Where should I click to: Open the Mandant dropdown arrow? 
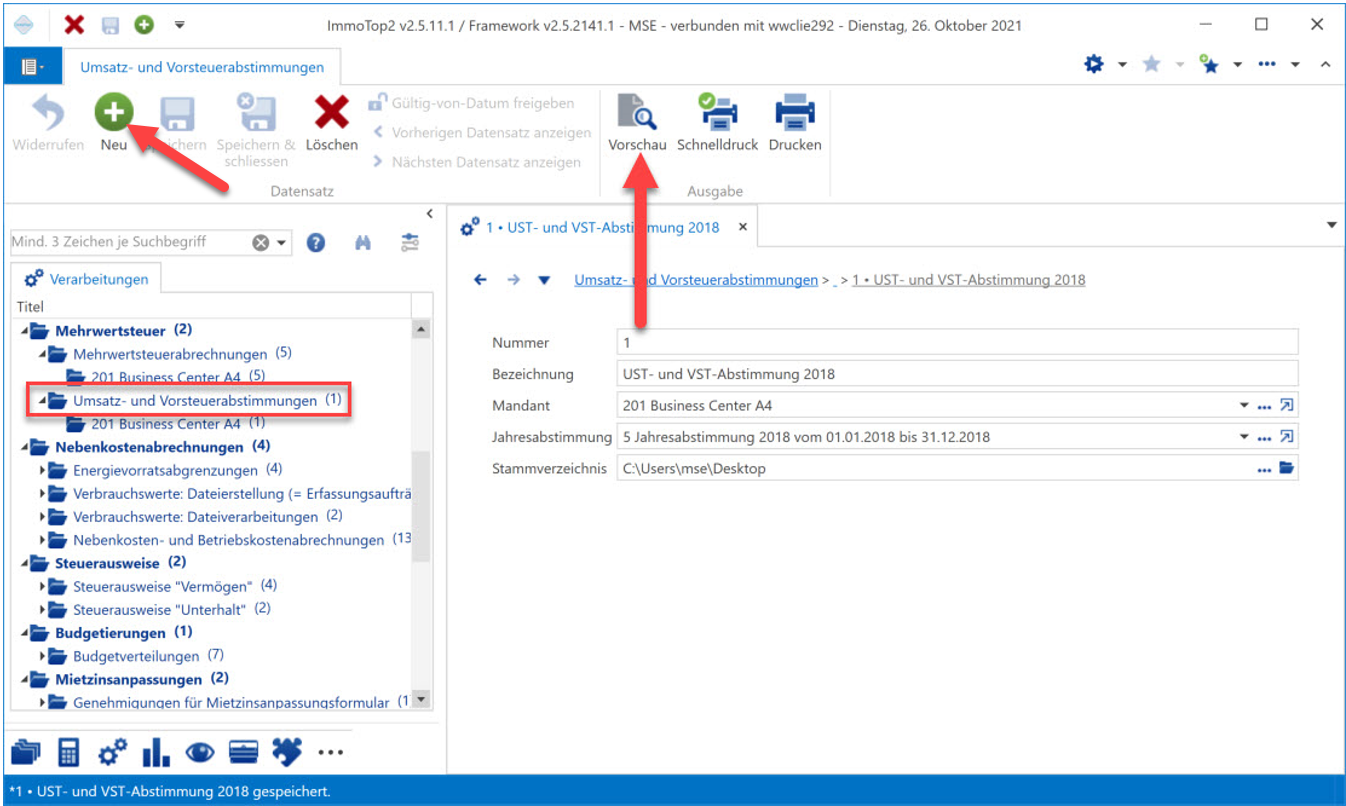pos(1244,406)
